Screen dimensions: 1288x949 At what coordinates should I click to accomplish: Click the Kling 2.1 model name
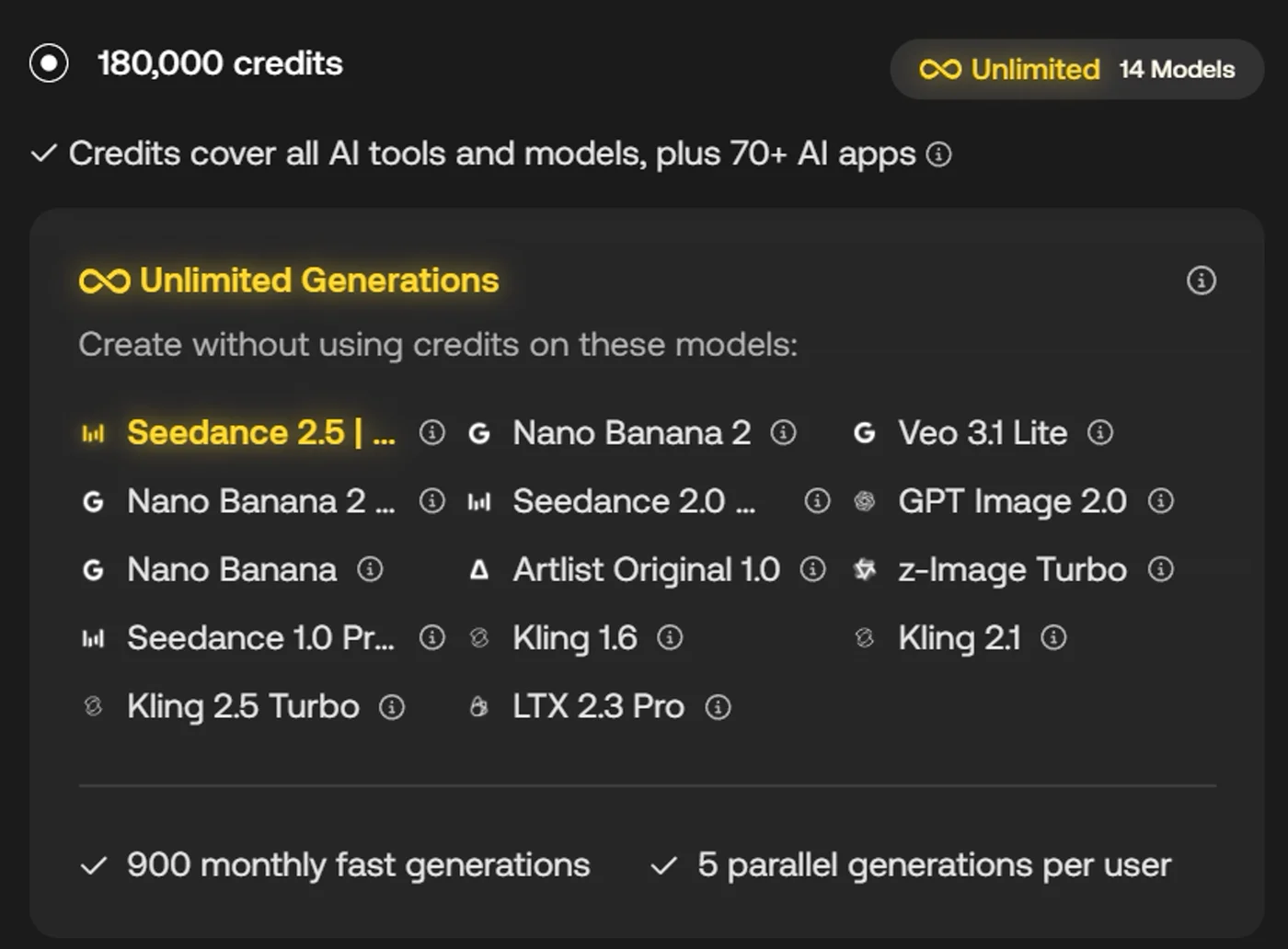tap(960, 638)
